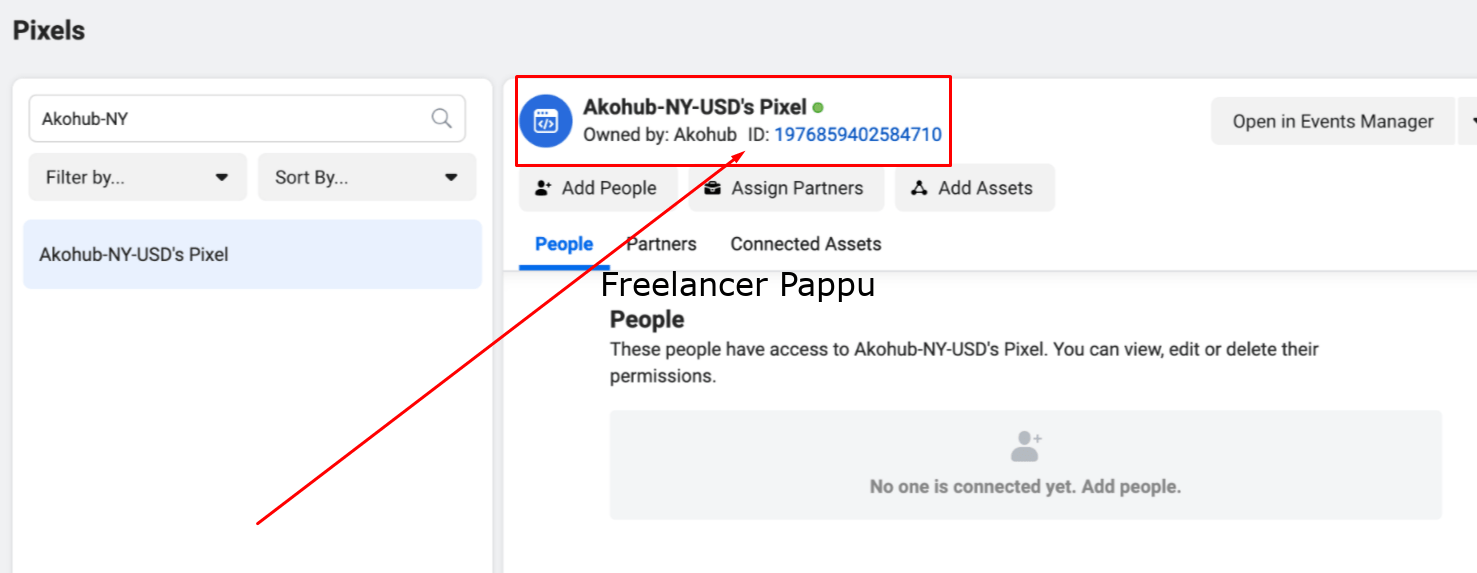Viewport: 1477px width, 573px height.
Task: Click the Akohub-NY search input field
Action: 247,118
